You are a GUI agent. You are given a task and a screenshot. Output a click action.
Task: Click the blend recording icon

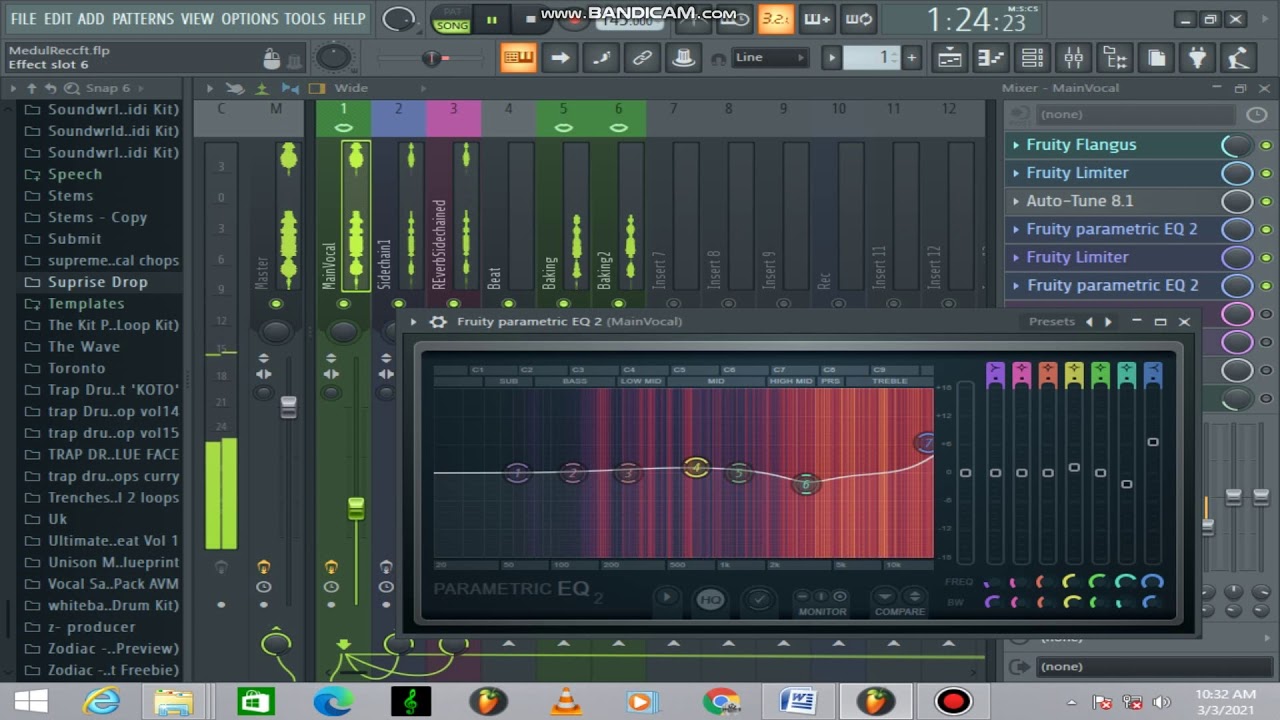(817, 18)
